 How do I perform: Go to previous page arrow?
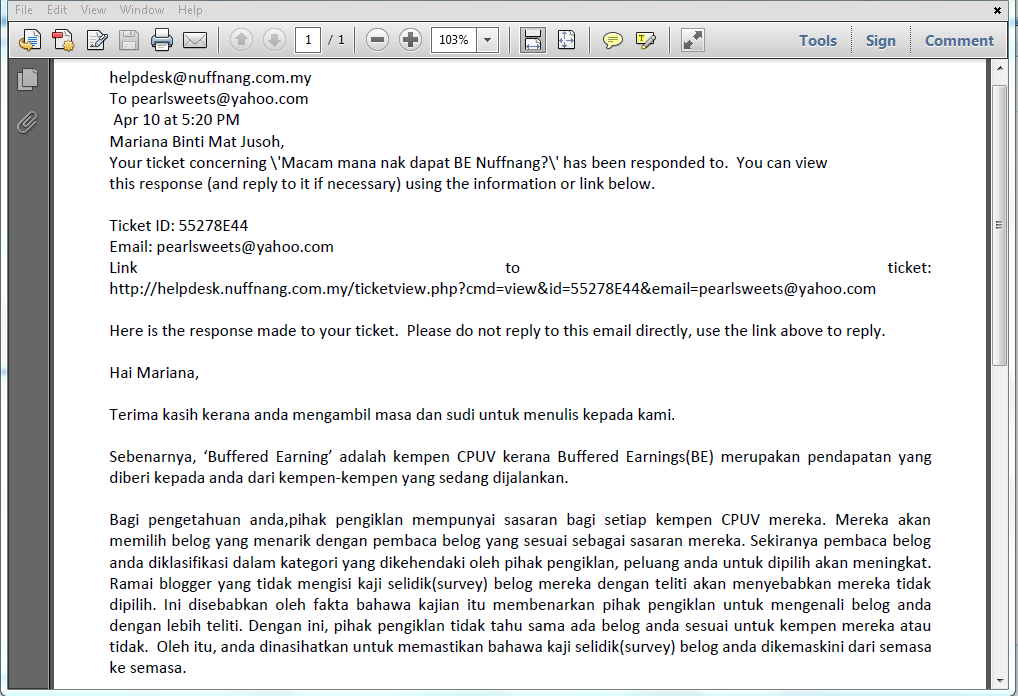point(241,40)
